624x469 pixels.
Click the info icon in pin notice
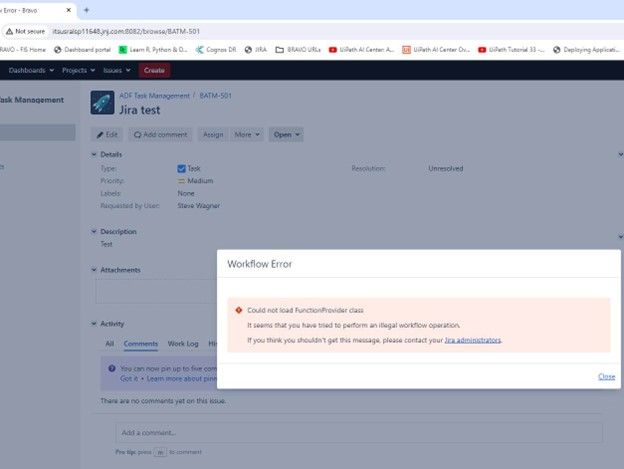click(112, 369)
